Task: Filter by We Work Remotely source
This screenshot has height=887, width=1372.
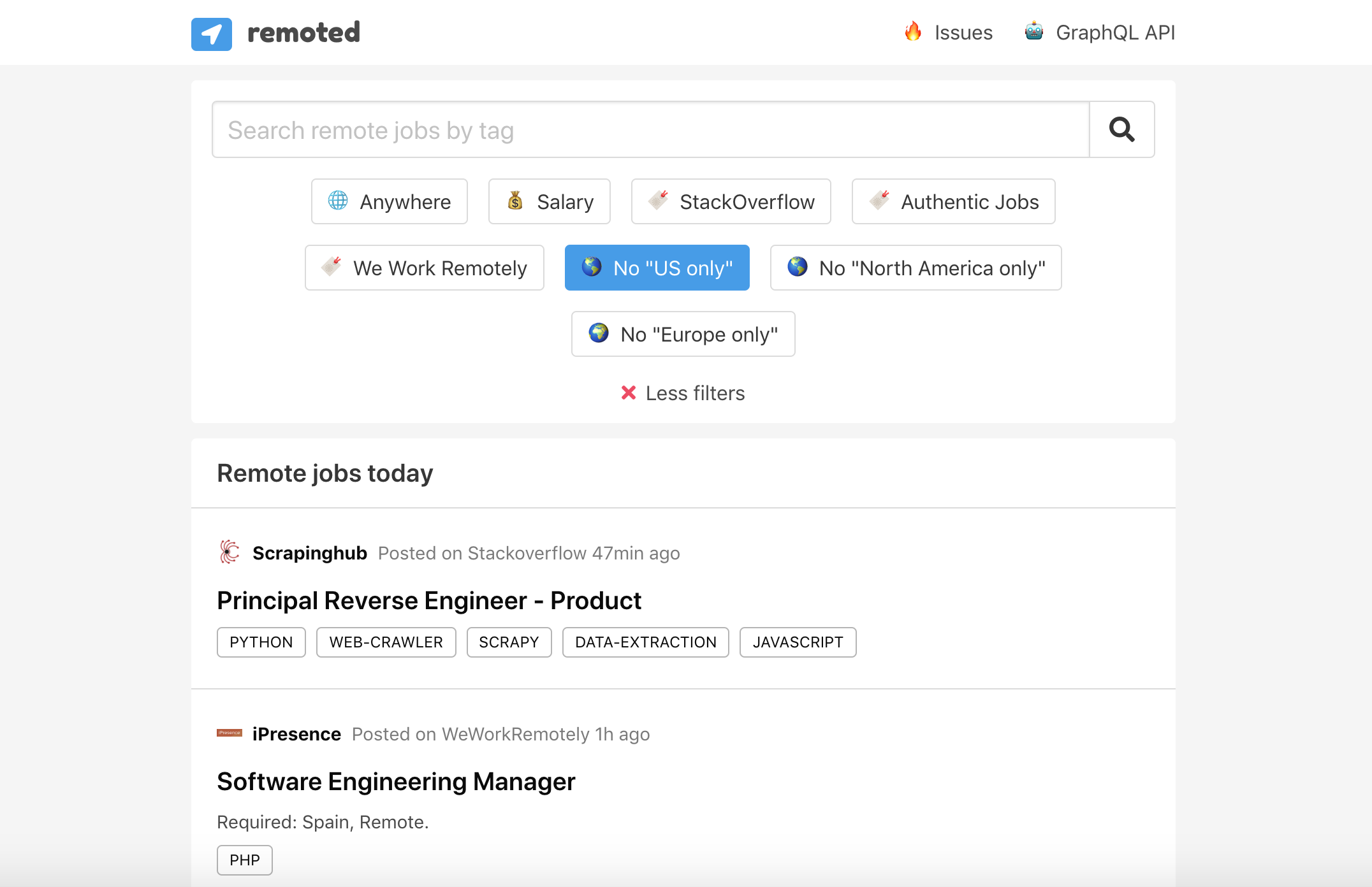Action: [424, 268]
